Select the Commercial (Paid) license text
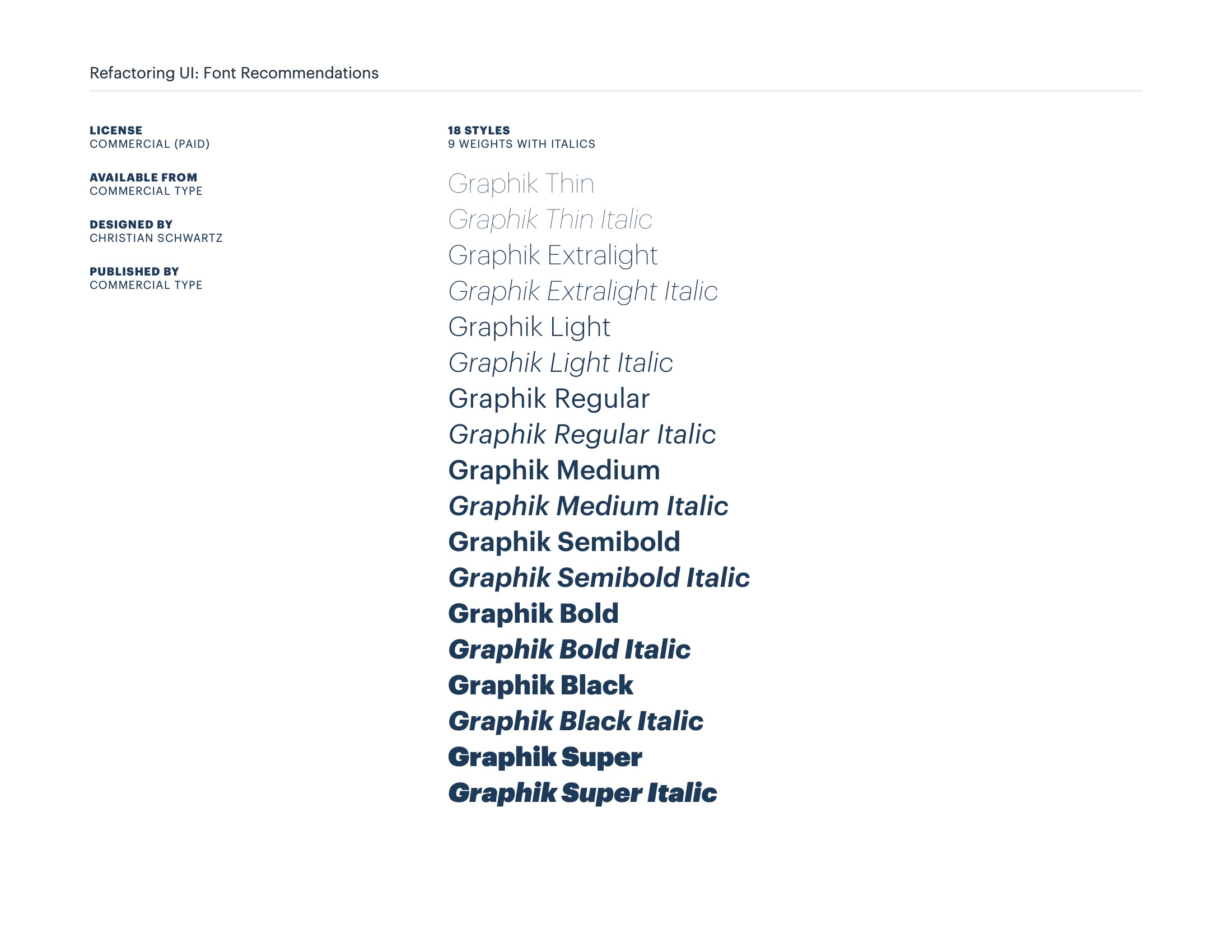 [150, 144]
